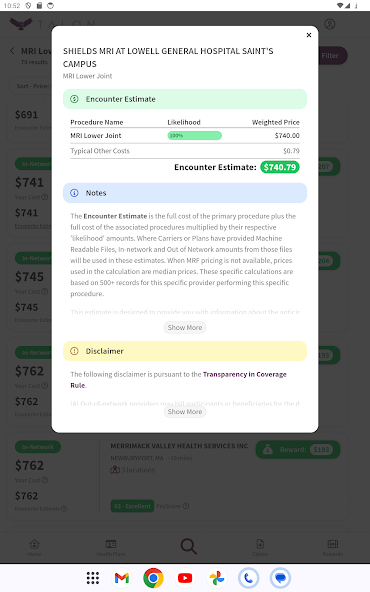
Task: Open the Transparency in Coverage Rule link
Action: (x=179, y=379)
